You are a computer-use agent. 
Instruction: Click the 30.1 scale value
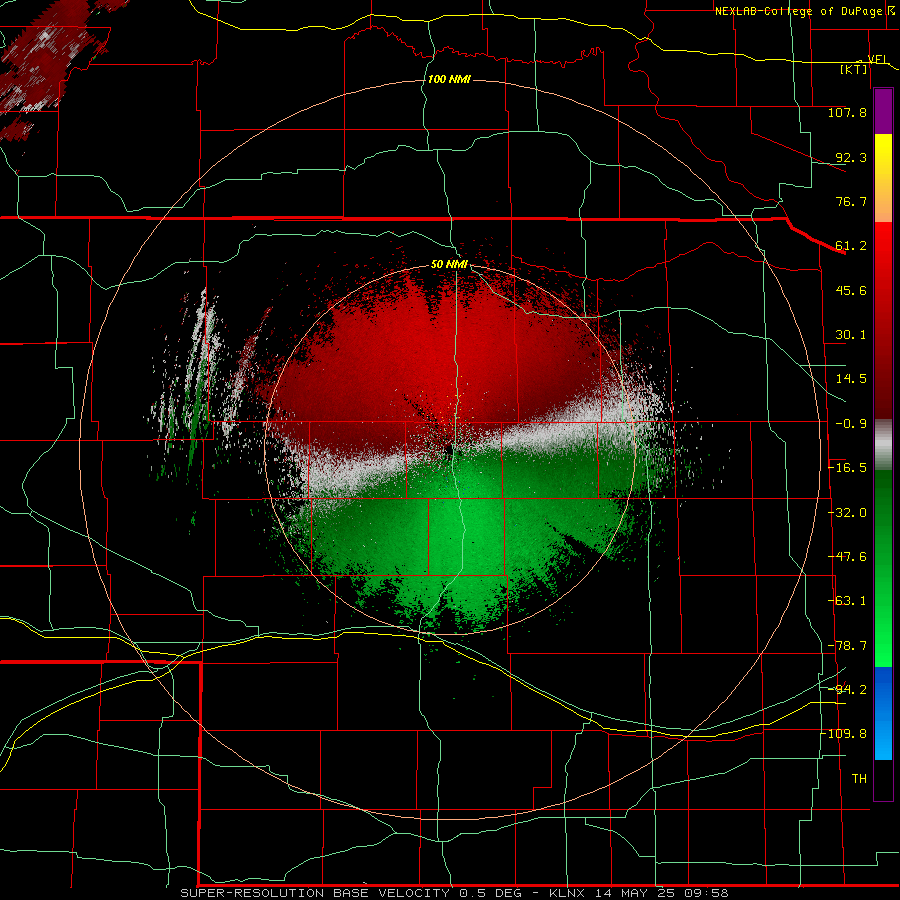851,335
